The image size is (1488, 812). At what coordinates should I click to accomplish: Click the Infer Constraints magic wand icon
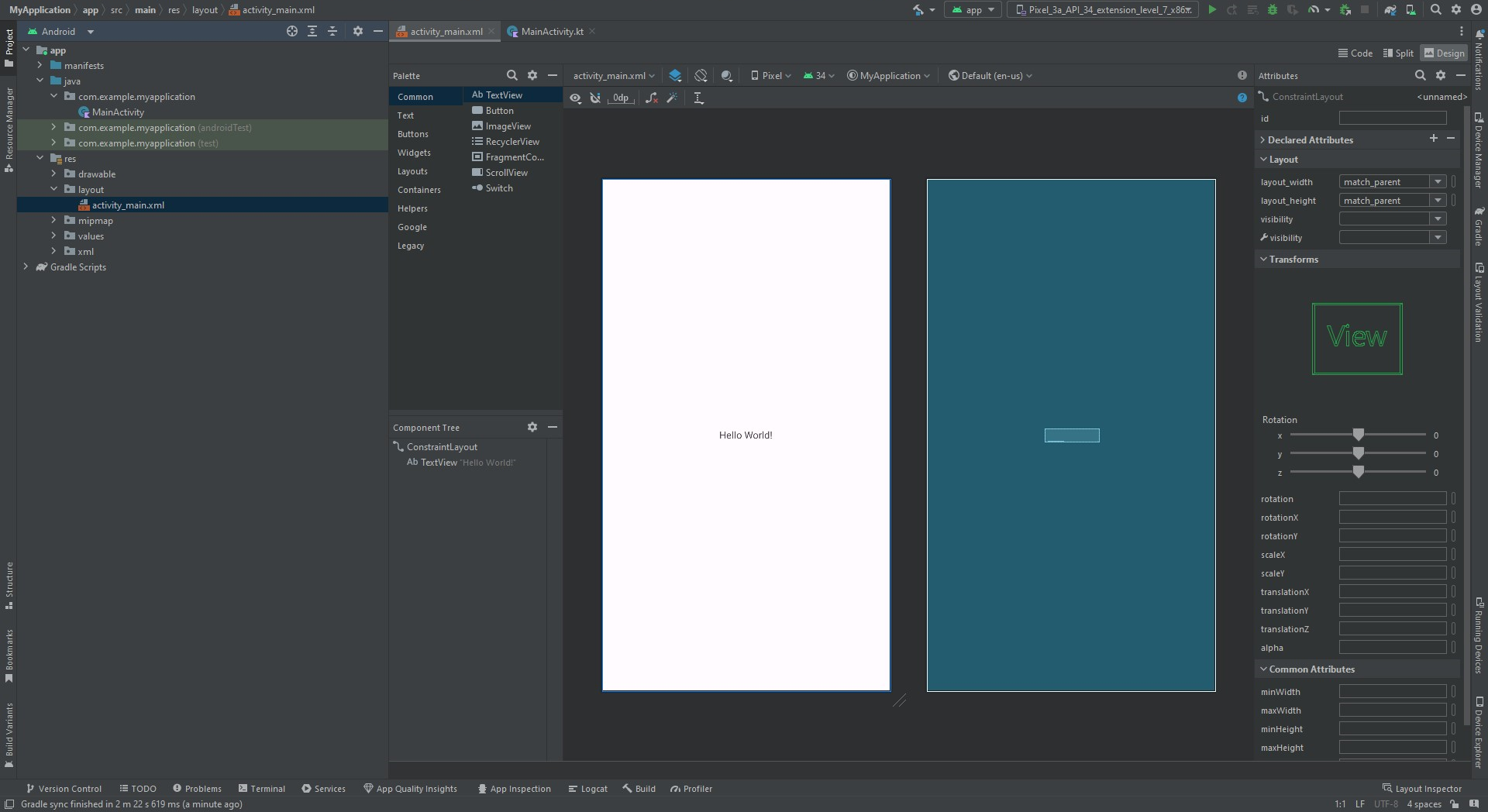tap(672, 98)
